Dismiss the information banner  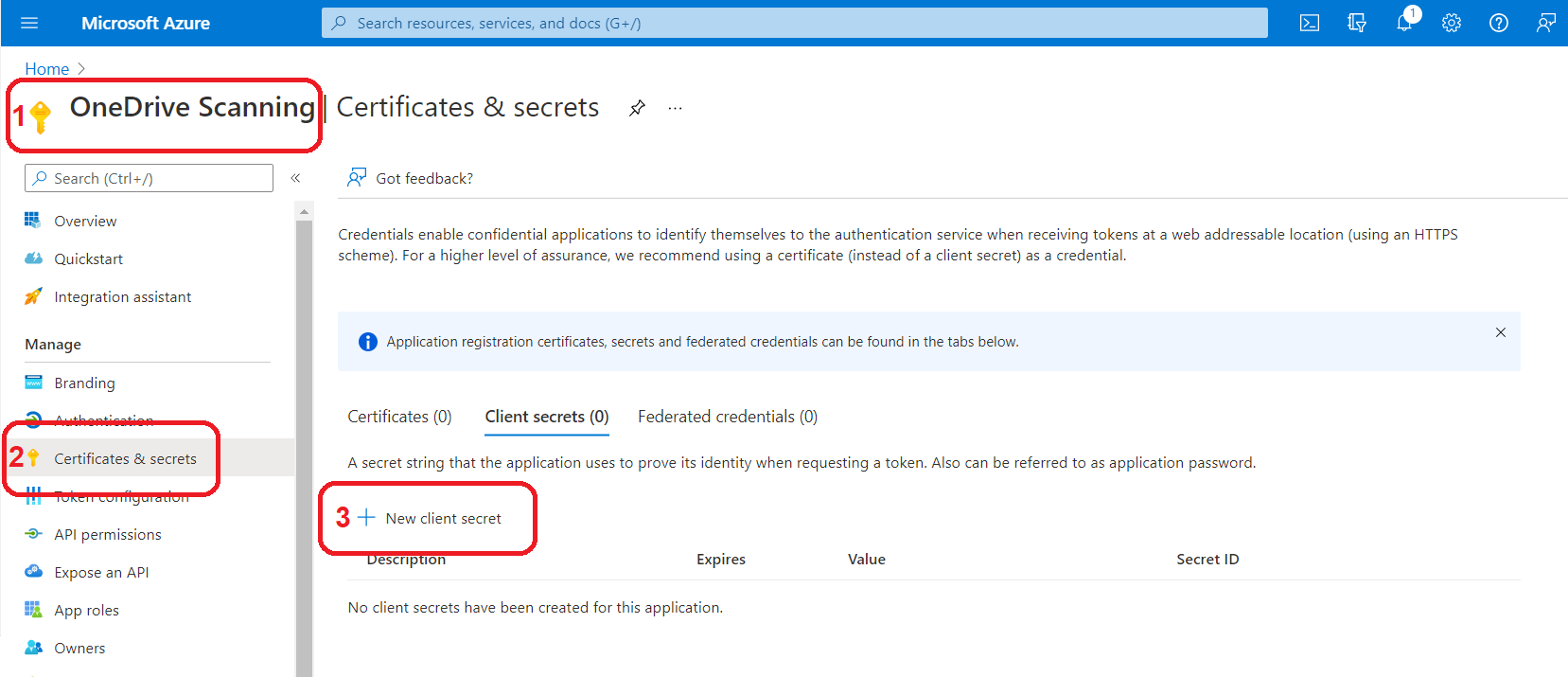[1501, 332]
